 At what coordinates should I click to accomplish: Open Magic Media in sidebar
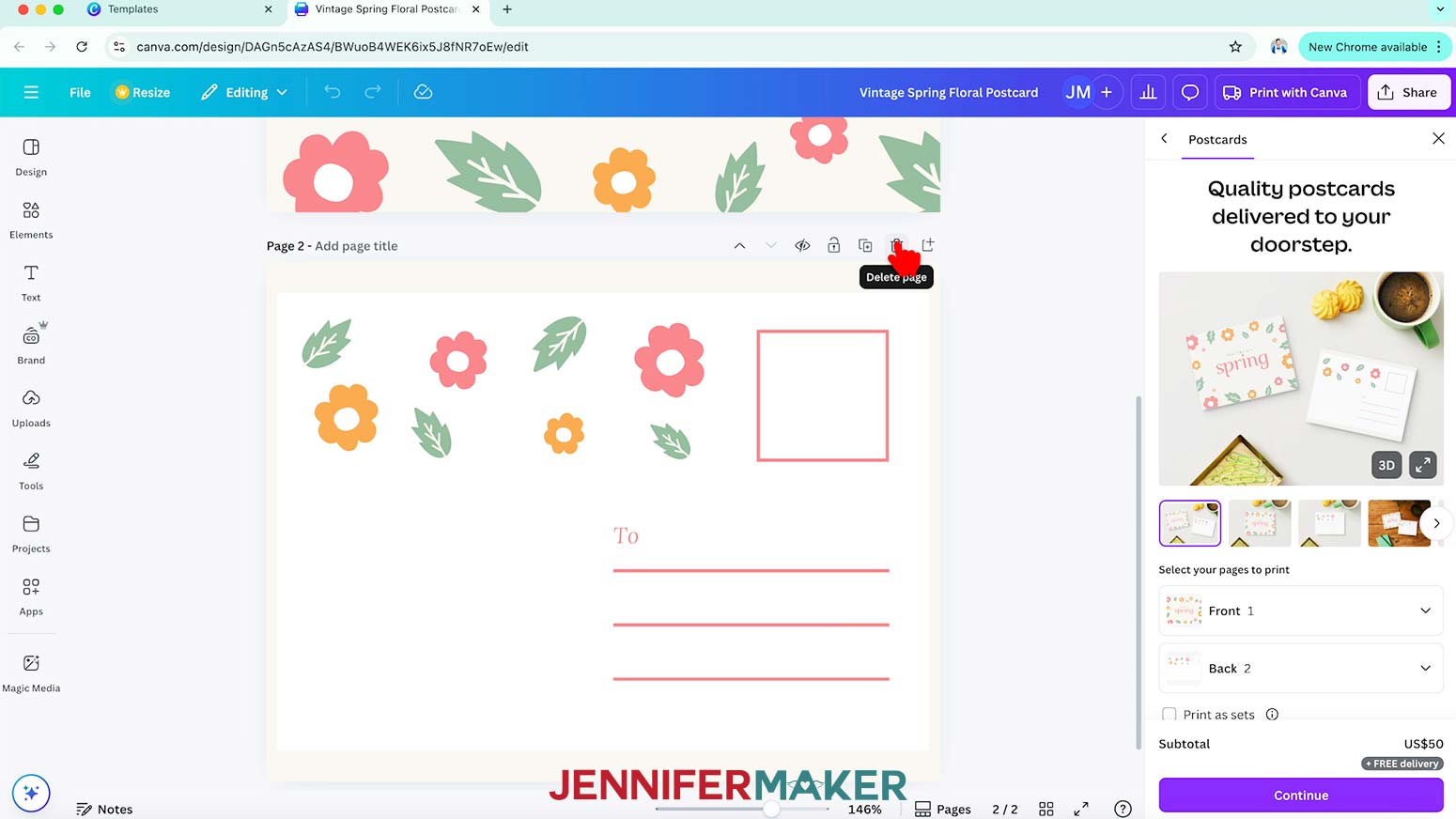pos(31,673)
